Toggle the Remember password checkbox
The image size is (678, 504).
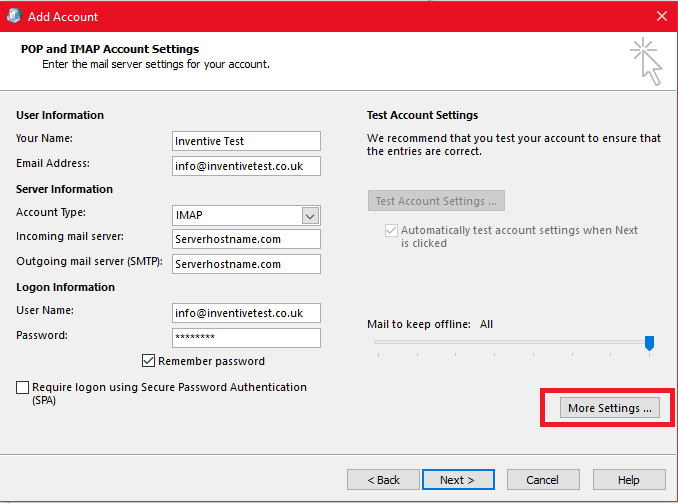pyautogui.click(x=149, y=361)
